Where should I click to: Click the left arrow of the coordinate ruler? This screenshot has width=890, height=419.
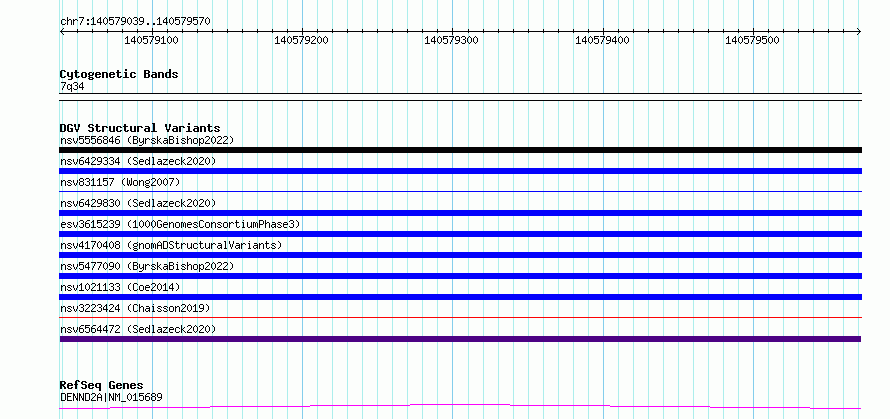click(x=62, y=32)
